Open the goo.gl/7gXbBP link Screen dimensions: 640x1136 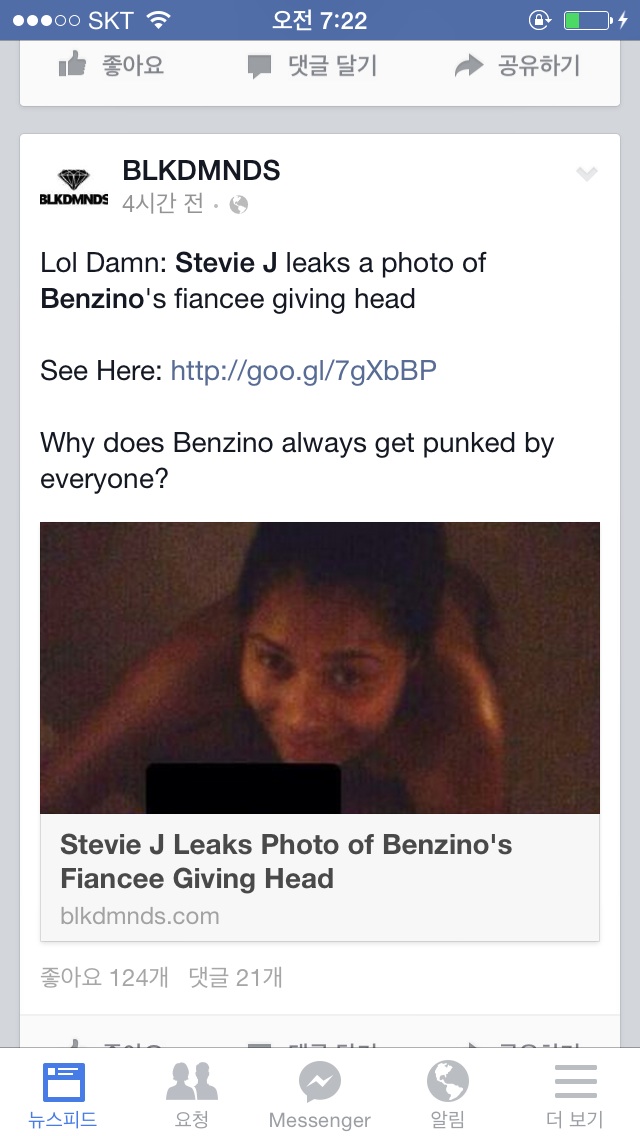304,371
